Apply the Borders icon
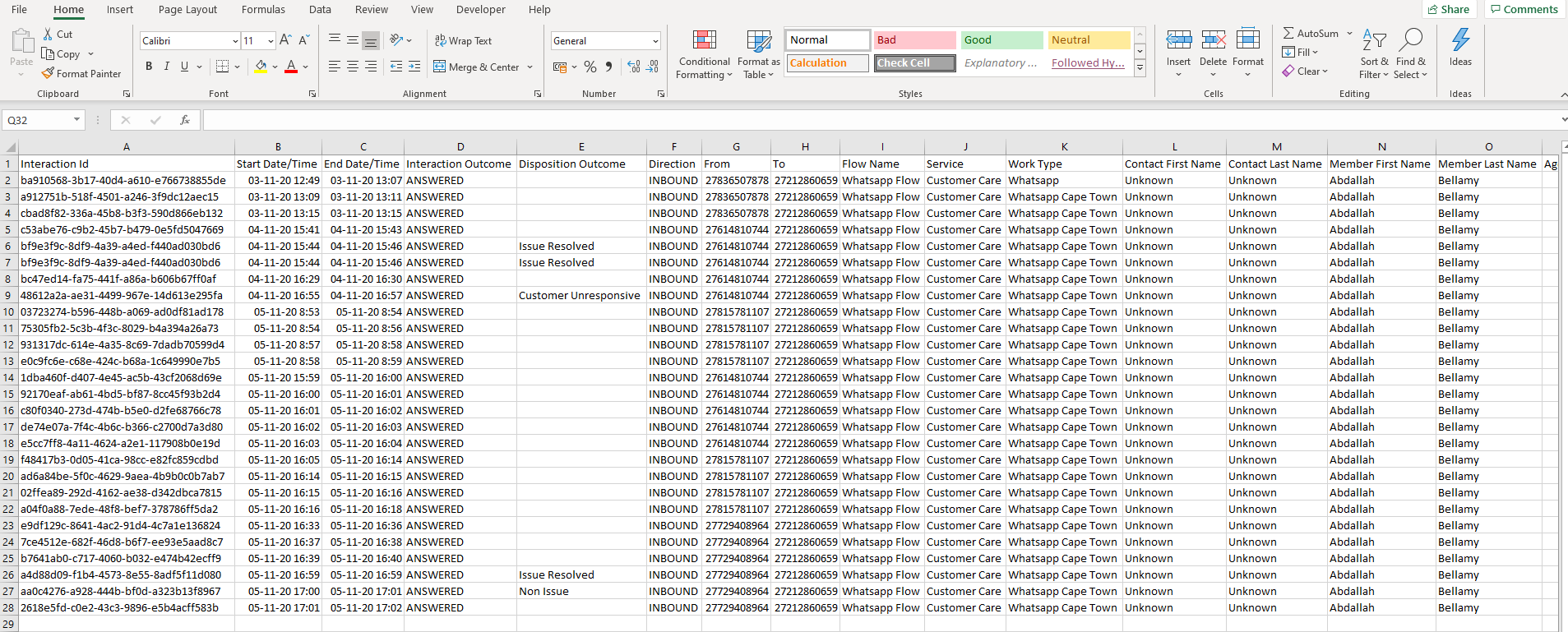 222,67
